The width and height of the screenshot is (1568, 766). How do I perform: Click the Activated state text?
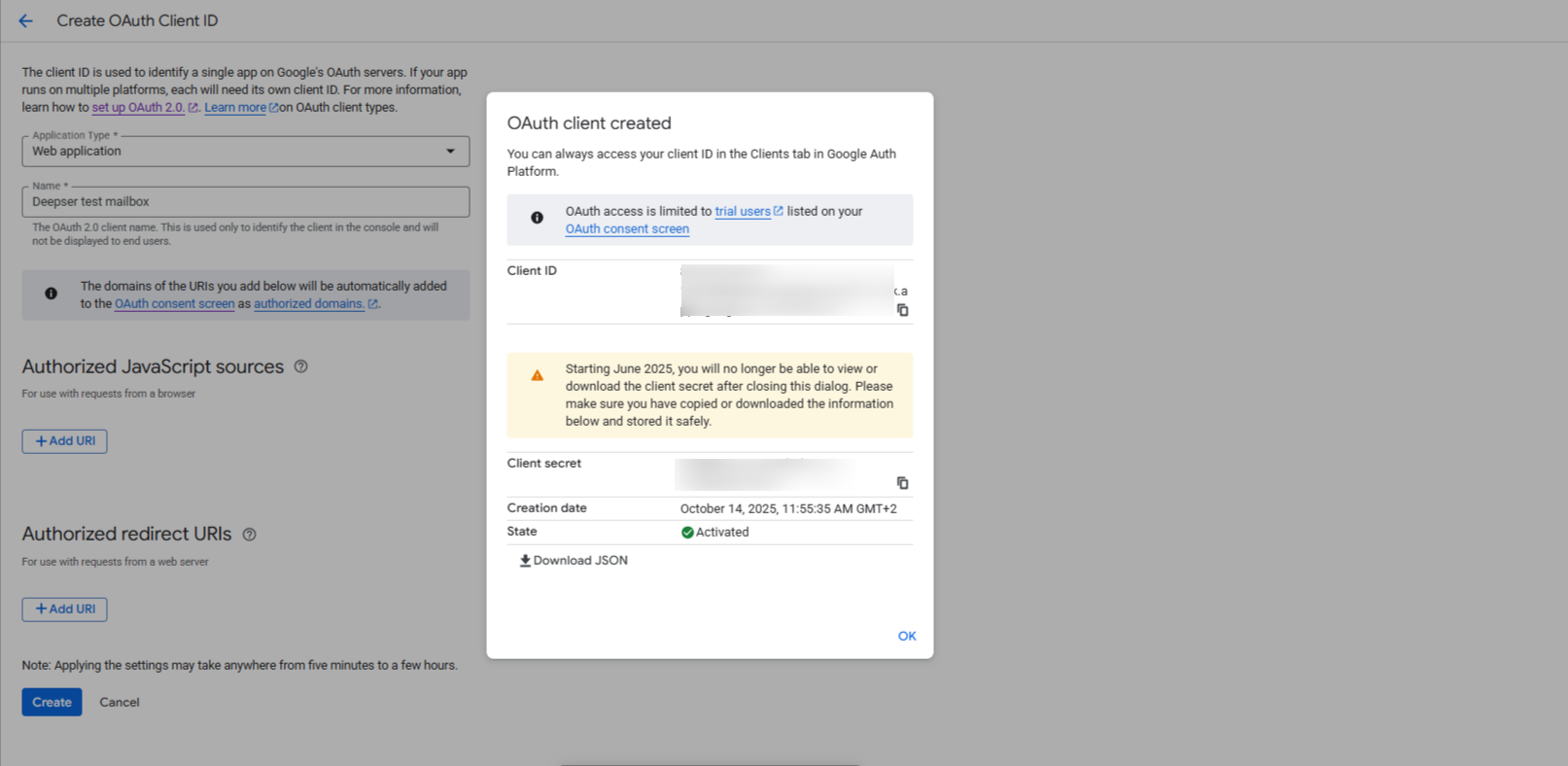722,533
